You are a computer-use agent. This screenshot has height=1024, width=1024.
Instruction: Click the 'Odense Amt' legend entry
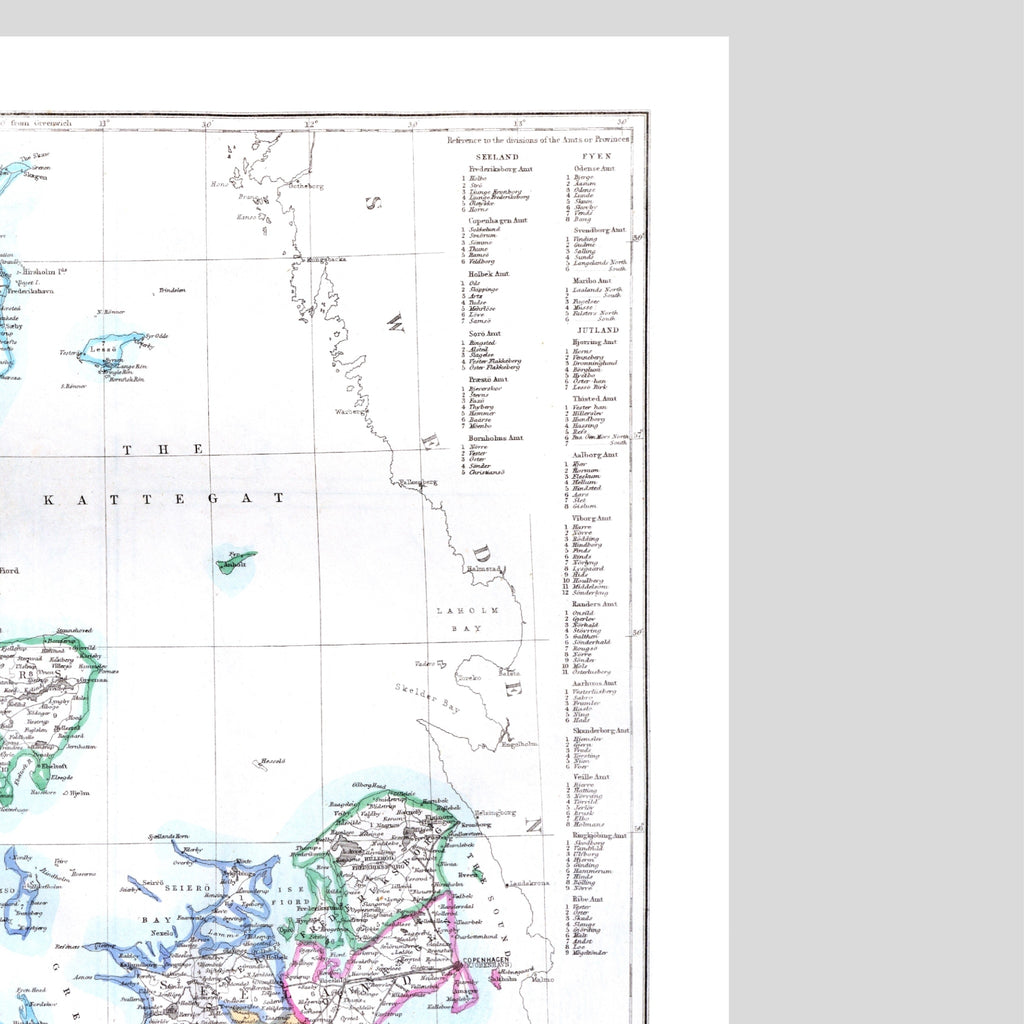click(594, 168)
